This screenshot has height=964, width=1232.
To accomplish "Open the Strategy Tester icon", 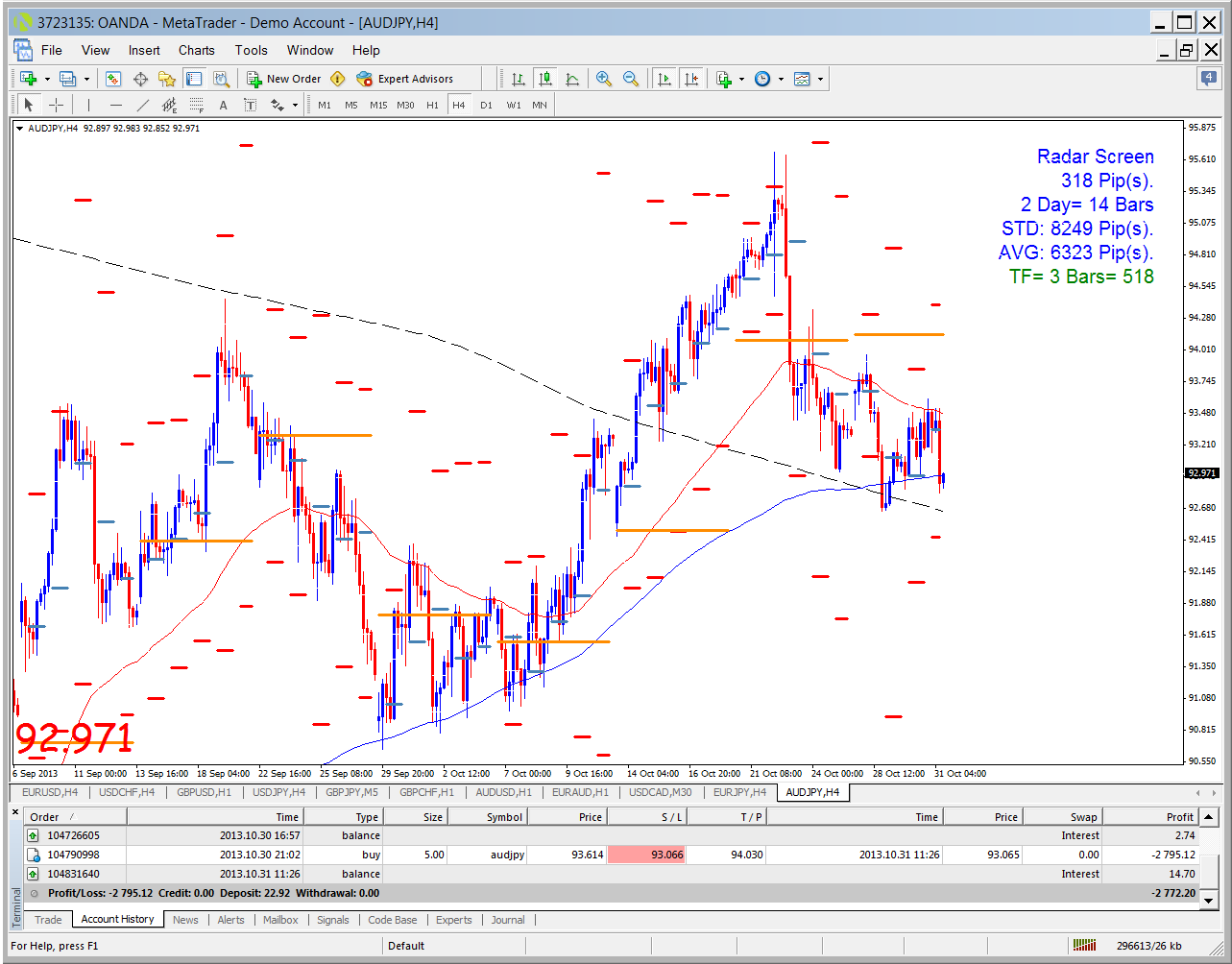I will [221, 79].
